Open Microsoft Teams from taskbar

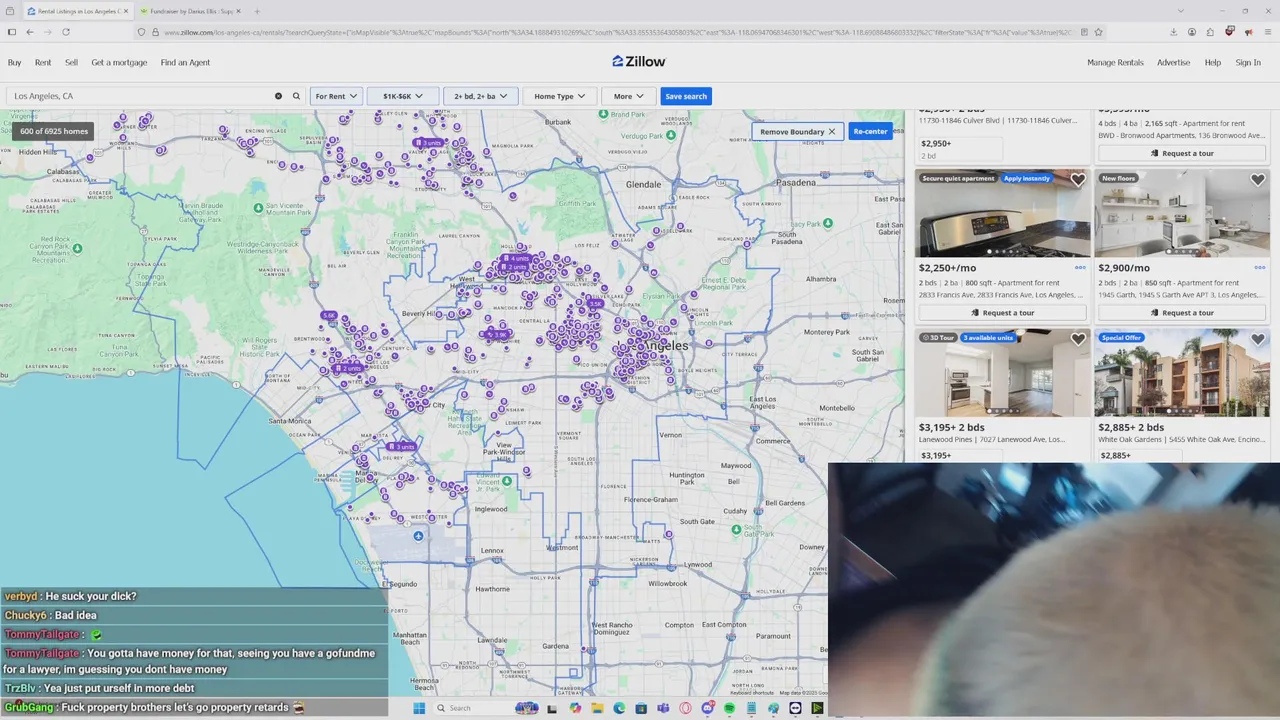[x=663, y=708]
